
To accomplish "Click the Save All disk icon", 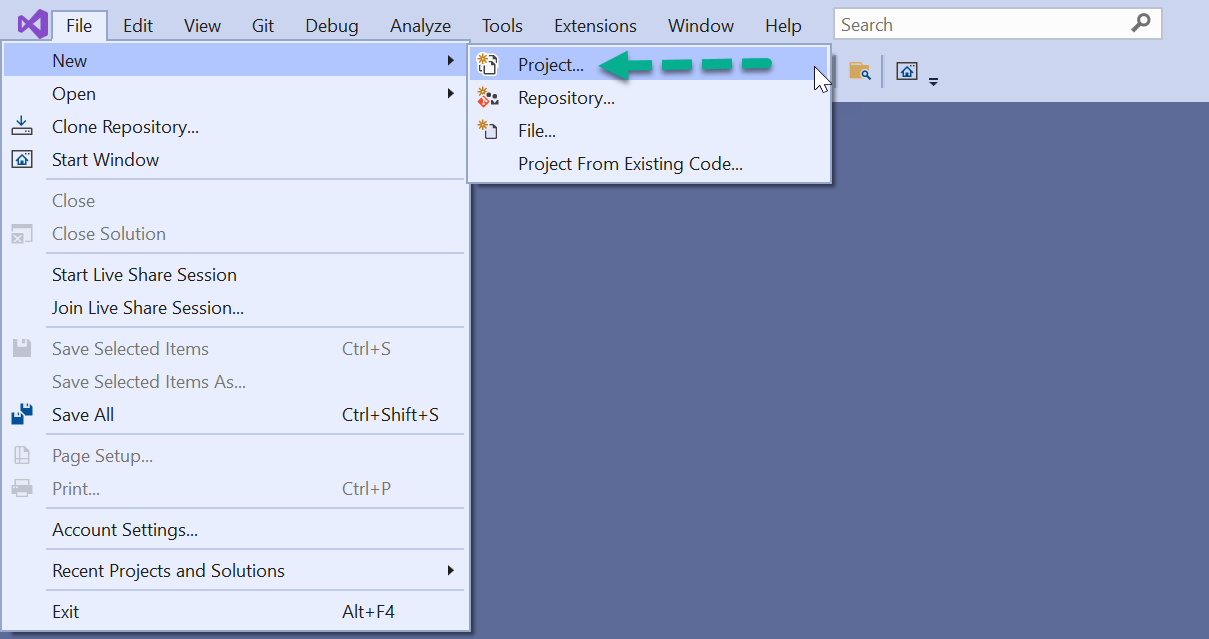I will pos(22,414).
